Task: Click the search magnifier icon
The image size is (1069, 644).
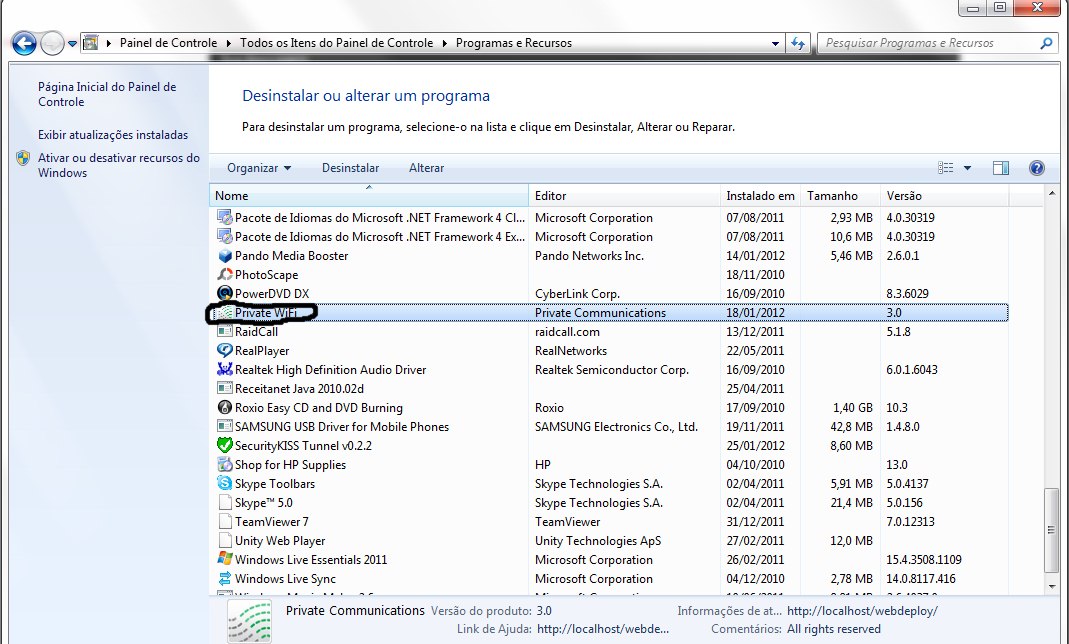Action: [1047, 43]
